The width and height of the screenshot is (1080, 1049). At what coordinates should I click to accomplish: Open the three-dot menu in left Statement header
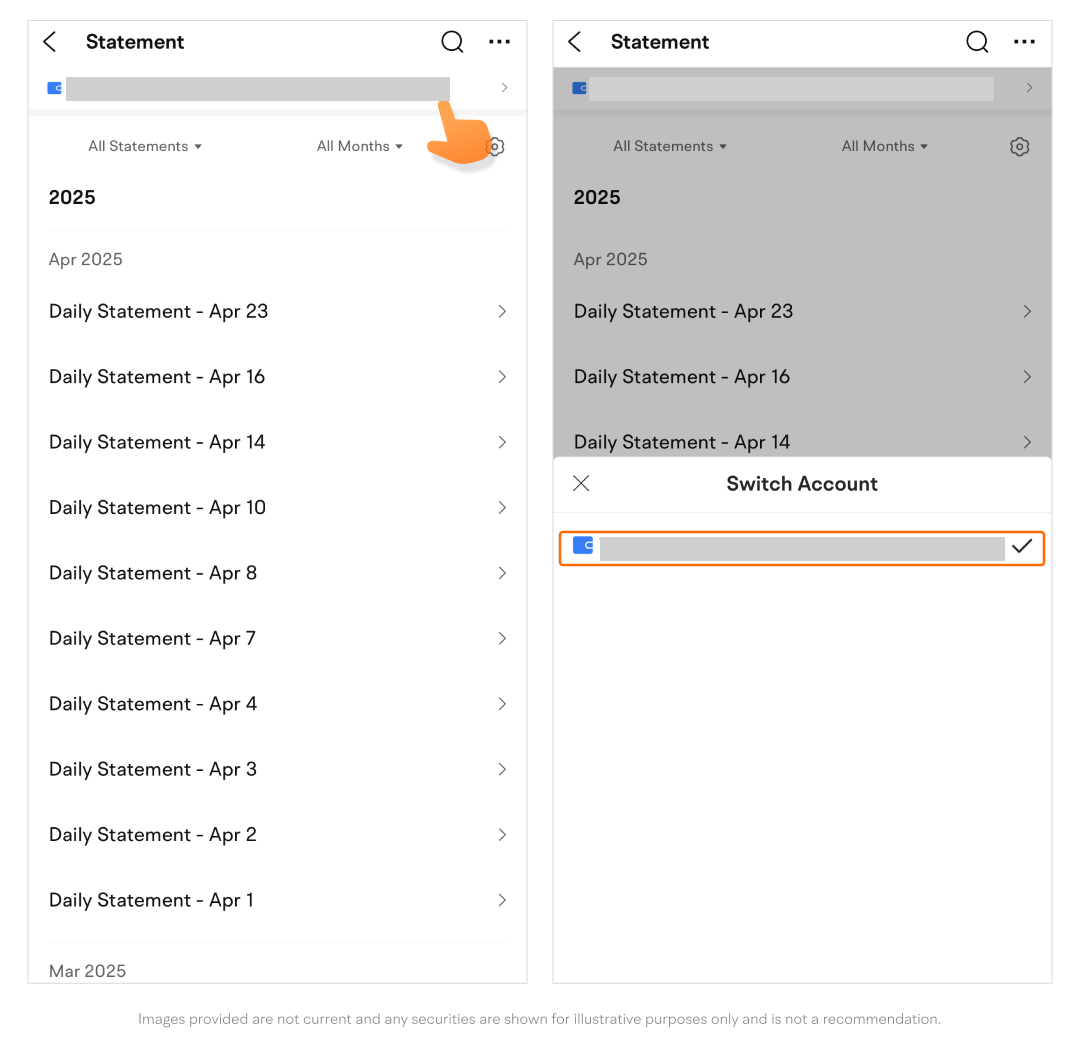pyautogui.click(x=499, y=42)
